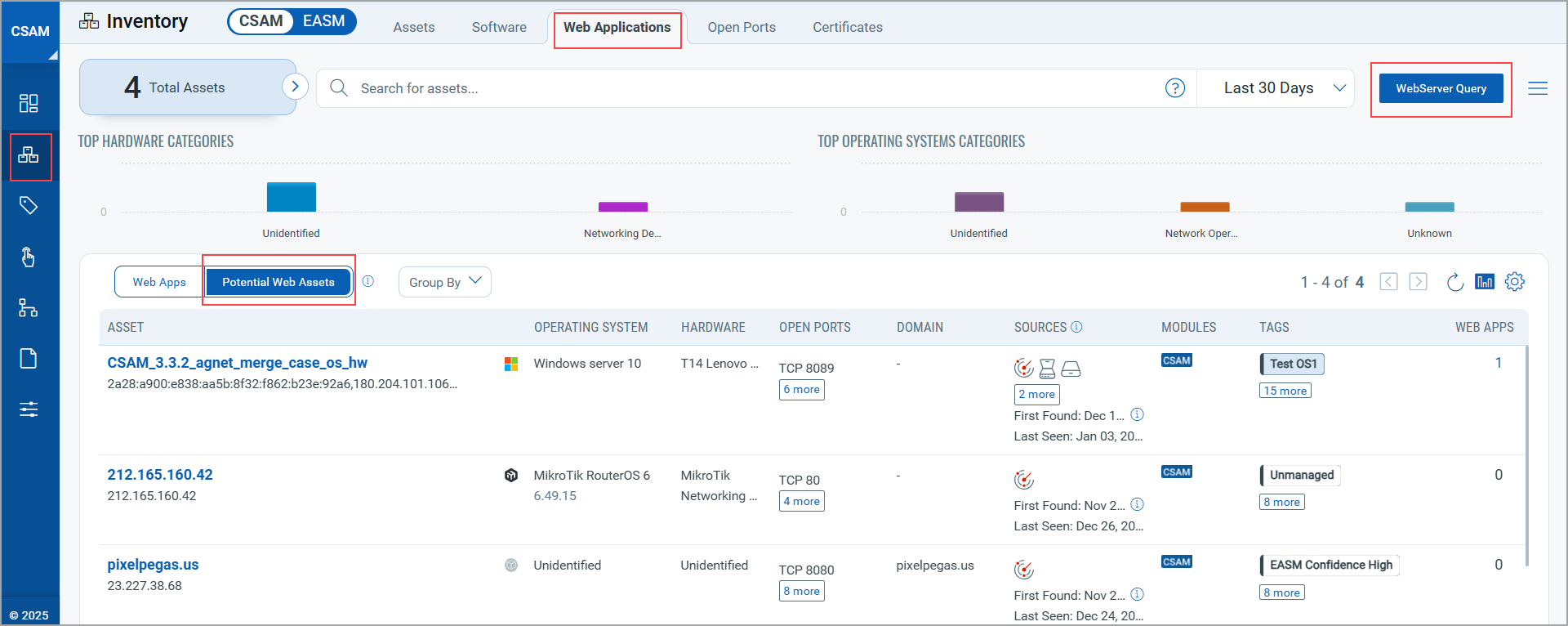Open the hand pointer icon in sidebar
This screenshot has height=626, width=1568.
pos(29,257)
